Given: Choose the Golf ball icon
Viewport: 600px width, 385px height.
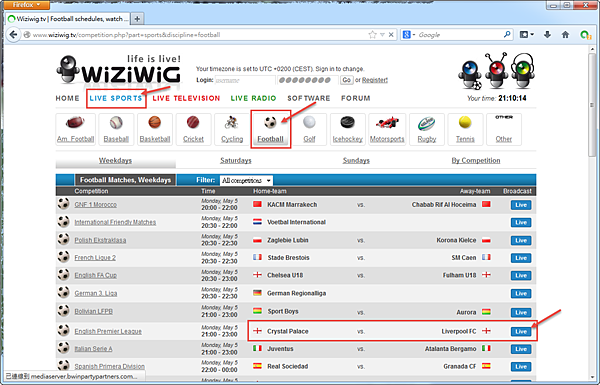Looking at the screenshot, I should point(309,122).
